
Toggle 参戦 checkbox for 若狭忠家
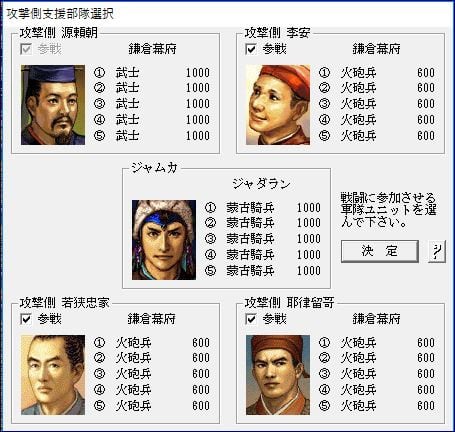tap(26, 319)
